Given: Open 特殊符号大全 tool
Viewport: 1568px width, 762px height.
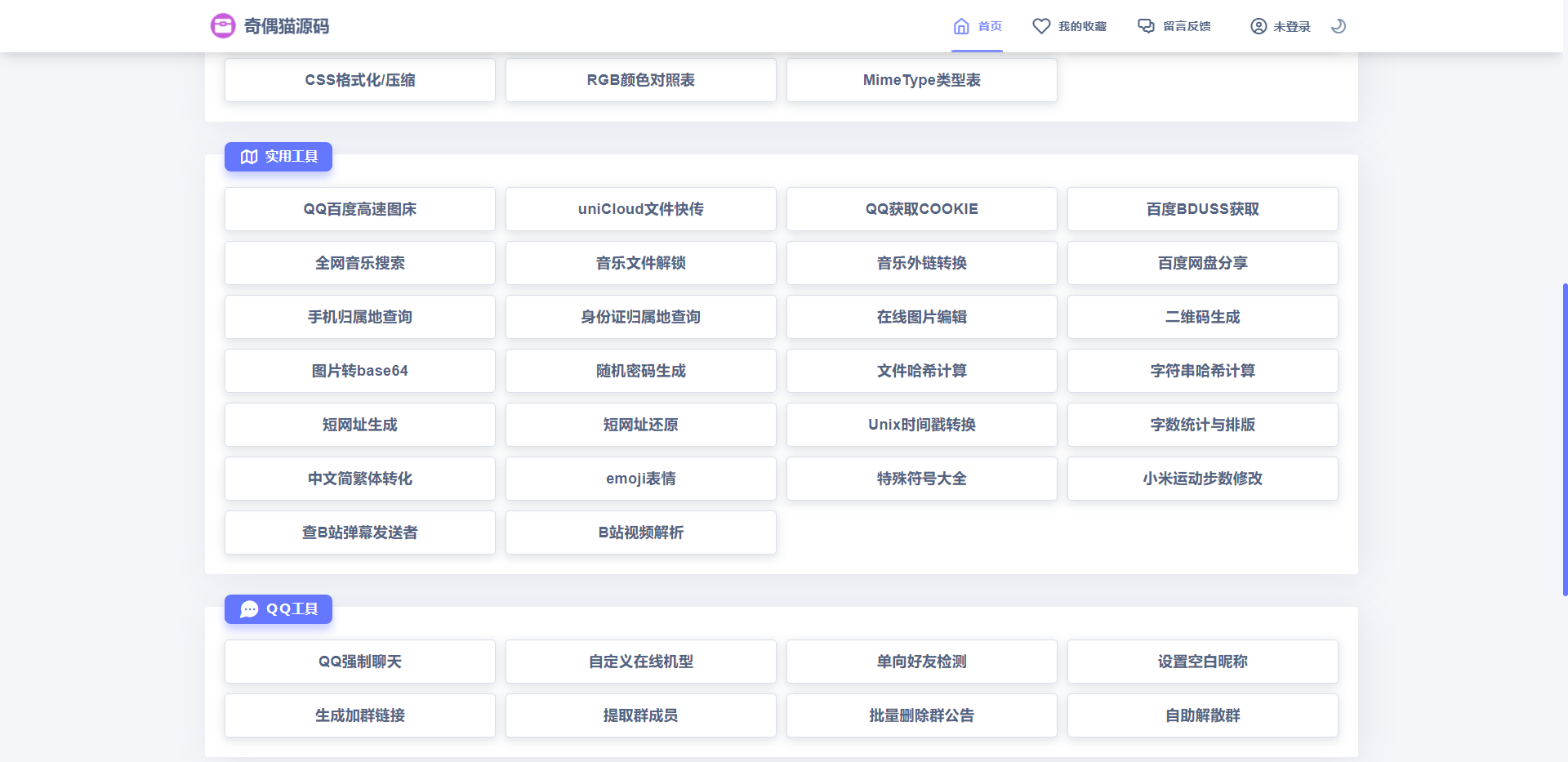Looking at the screenshot, I should pyautogui.click(x=922, y=479).
